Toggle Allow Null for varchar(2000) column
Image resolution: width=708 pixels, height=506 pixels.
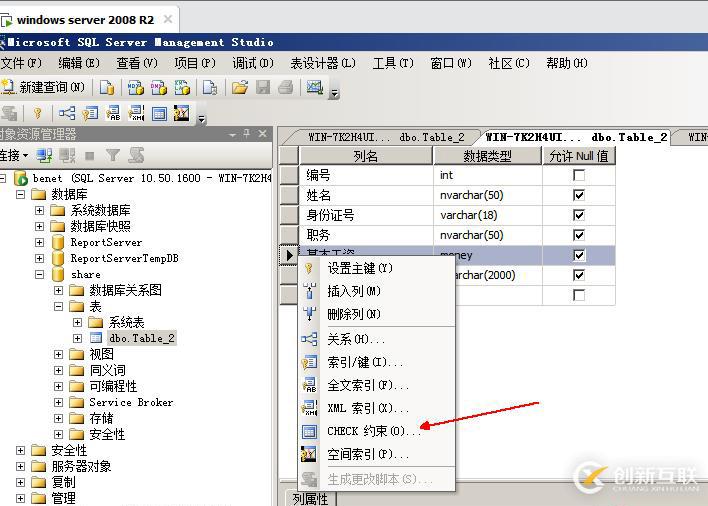(578, 275)
